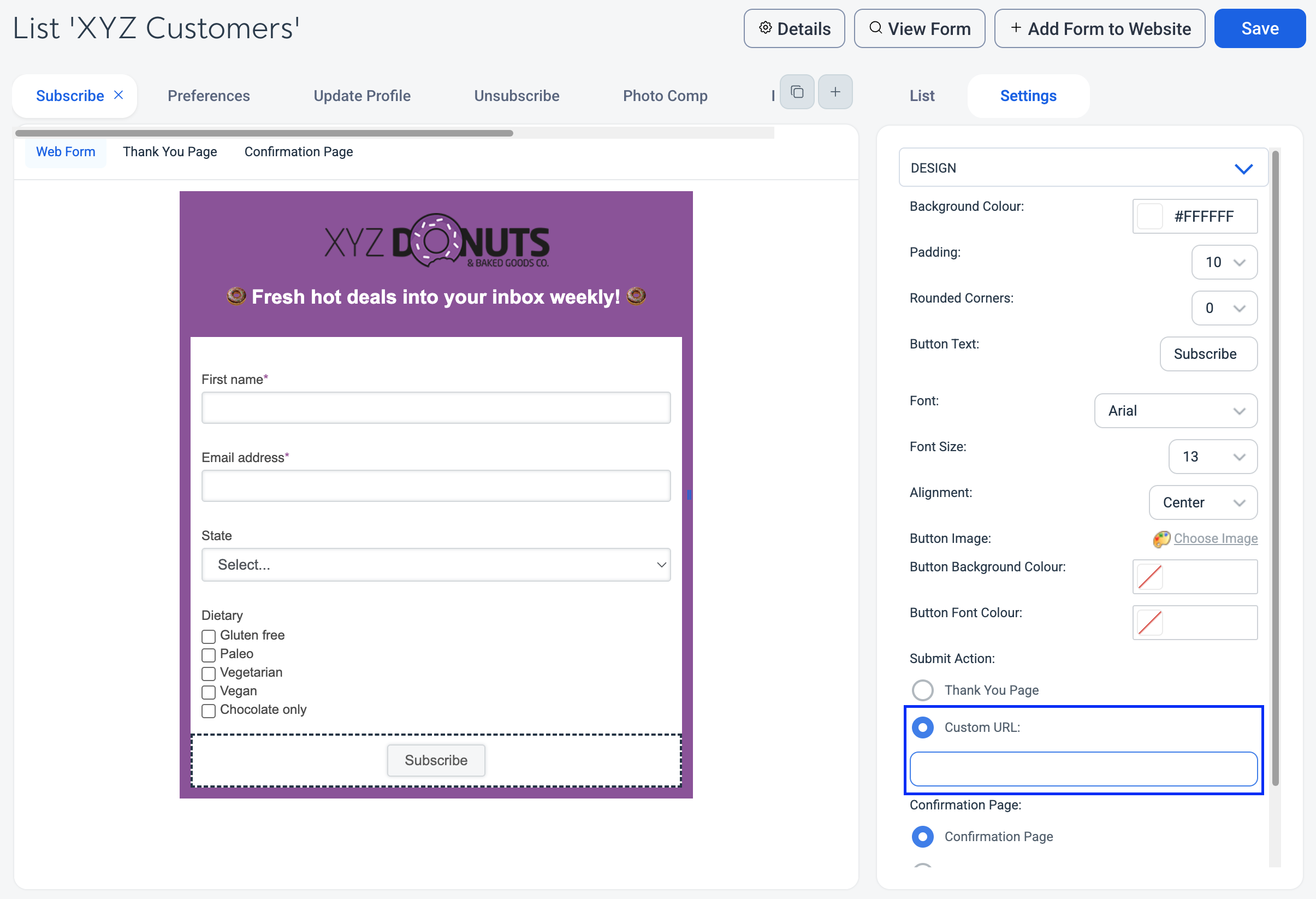This screenshot has height=899, width=1316.
Task: Click the Button Text field
Action: pyautogui.click(x=1208, y=354)
